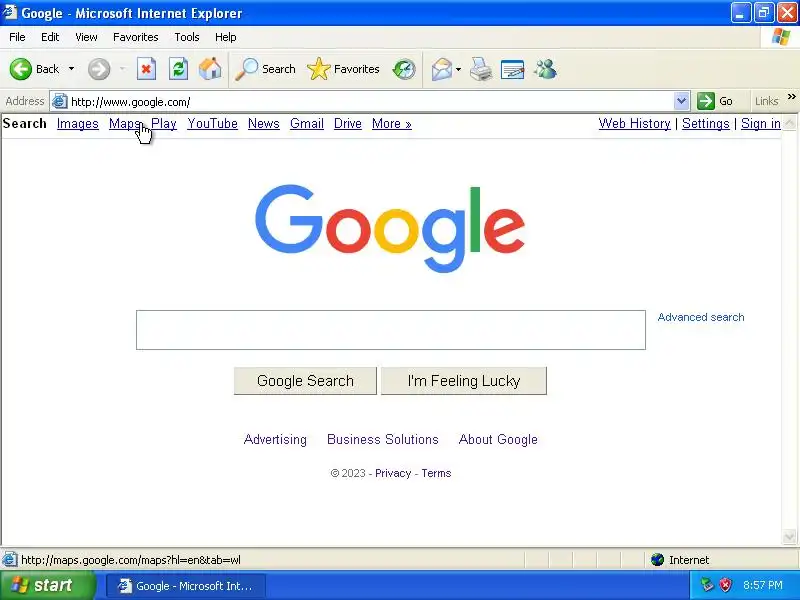Open Favorites pane via star icon
Viewport: 800px width, 600px height.
pyautogui.click(x=319, y=69)
